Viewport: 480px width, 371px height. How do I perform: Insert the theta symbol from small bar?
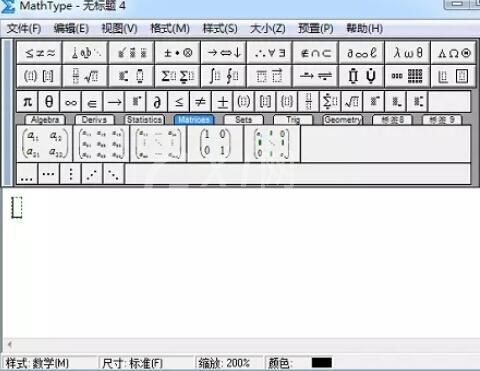(x=49, y=101)
